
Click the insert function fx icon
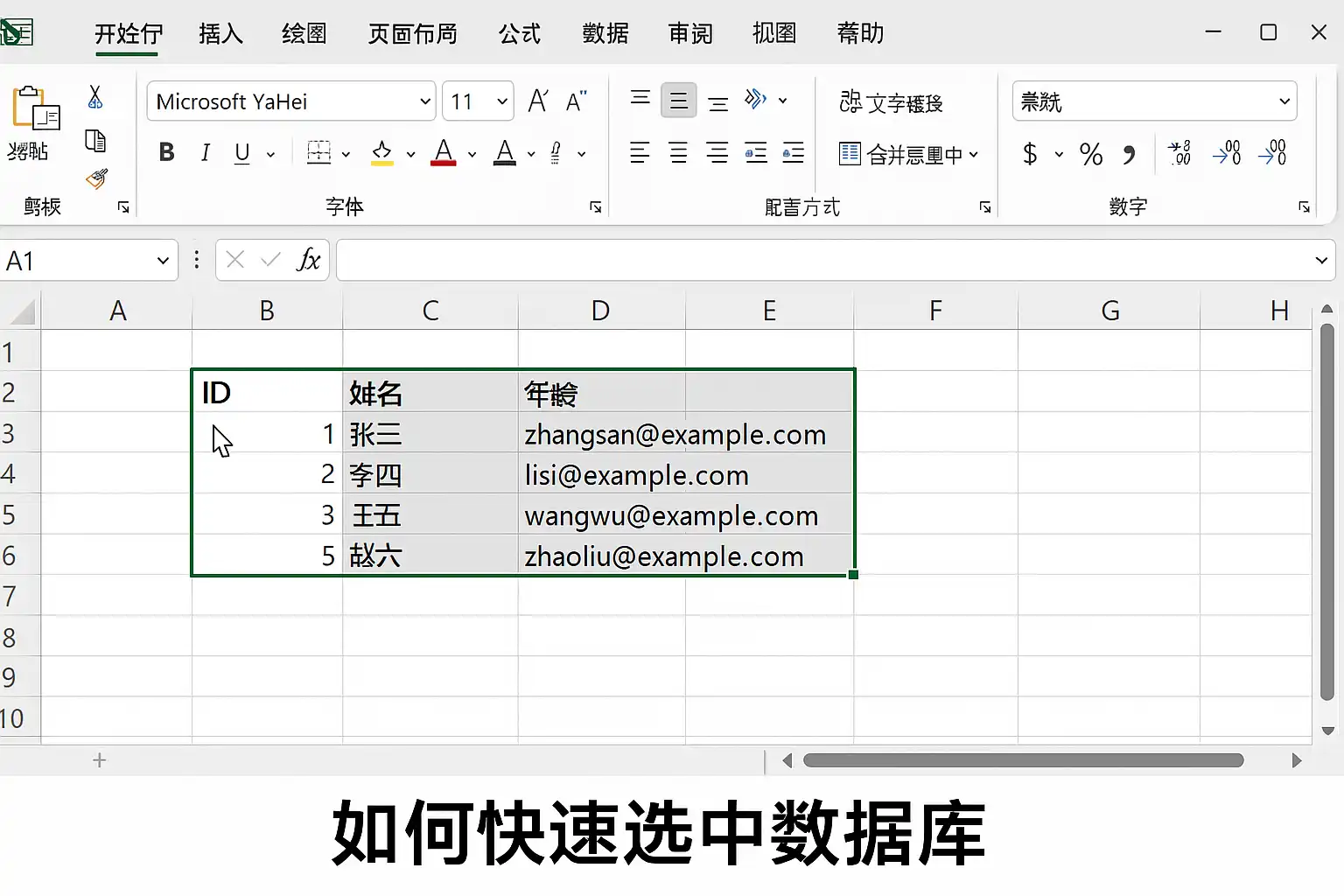[x=308, y=260]
